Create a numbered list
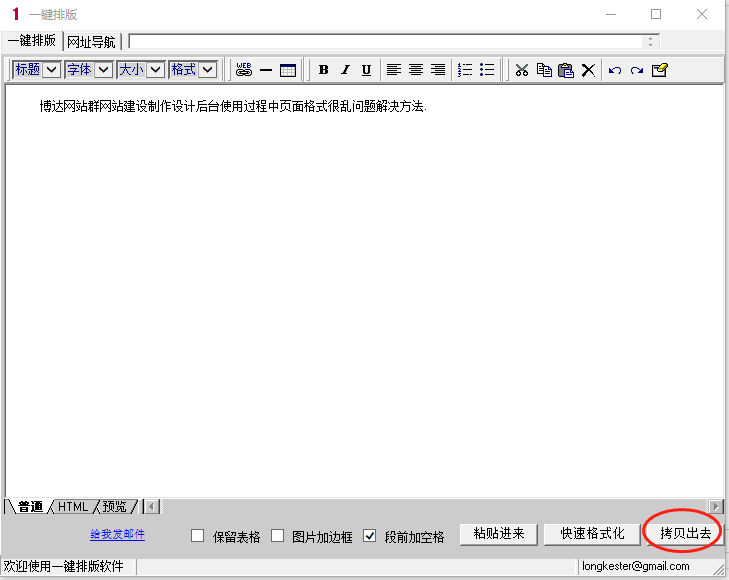Image resolution: width=729 pixels, height=580 pixels. pos(465,70)
